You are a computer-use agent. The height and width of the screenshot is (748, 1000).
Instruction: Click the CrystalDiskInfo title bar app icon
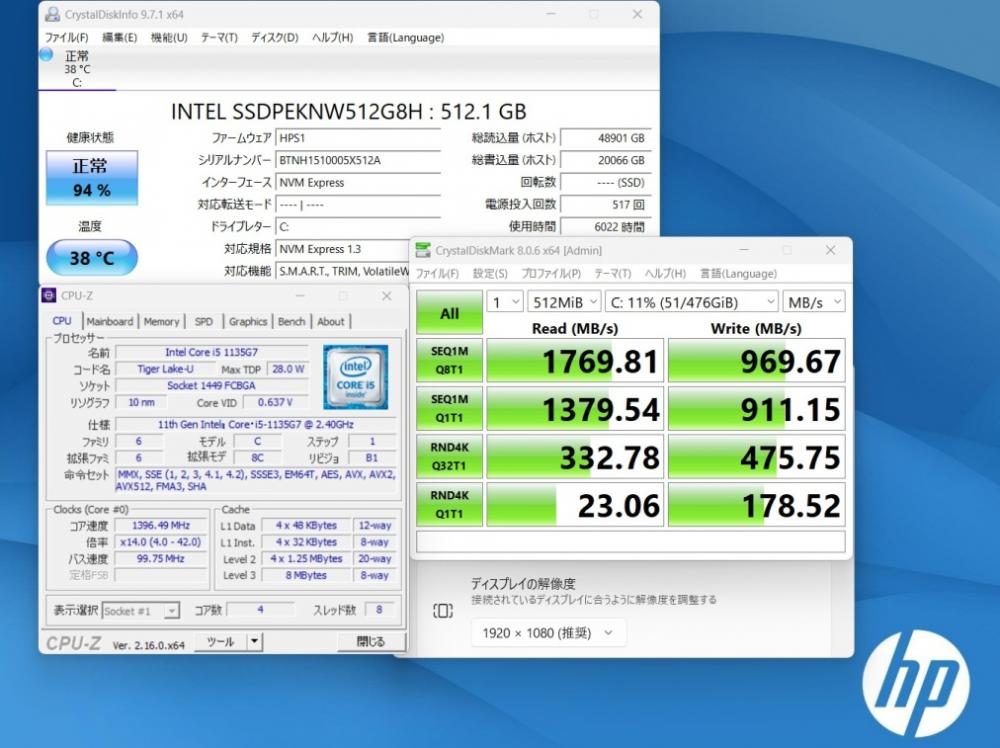pyautogui.click(x=53, y=14)
